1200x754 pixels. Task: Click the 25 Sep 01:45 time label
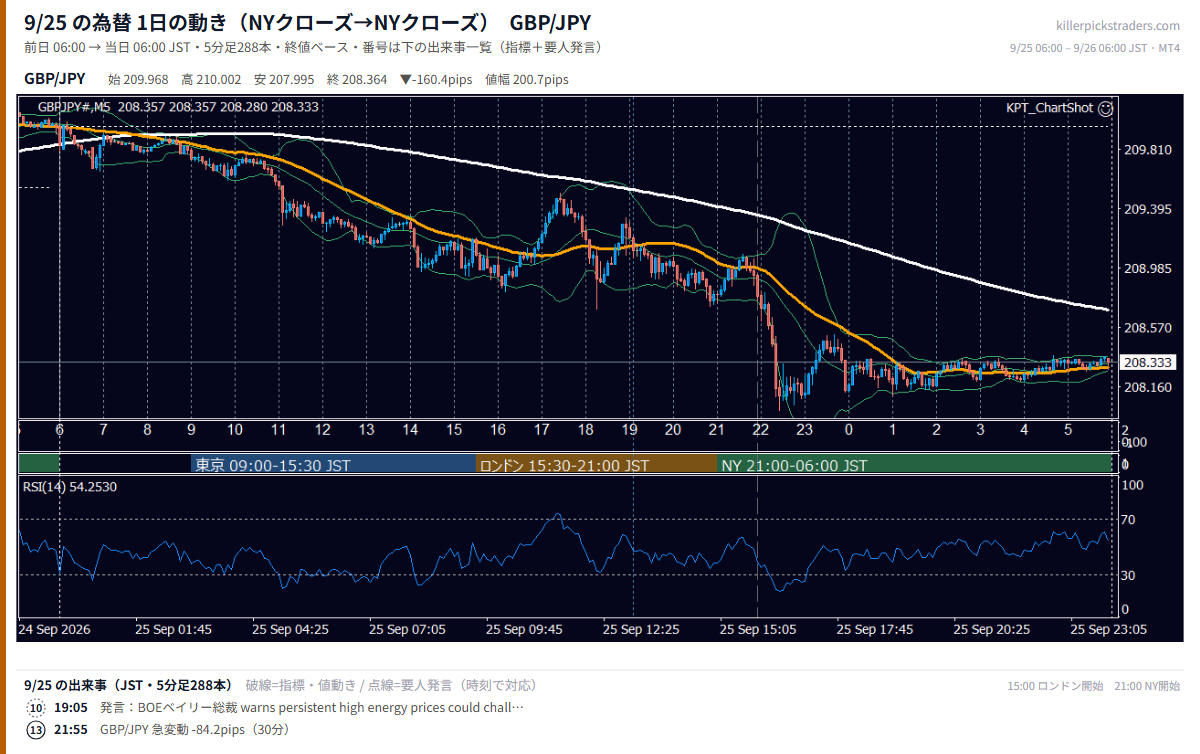[x=174, y=630]
